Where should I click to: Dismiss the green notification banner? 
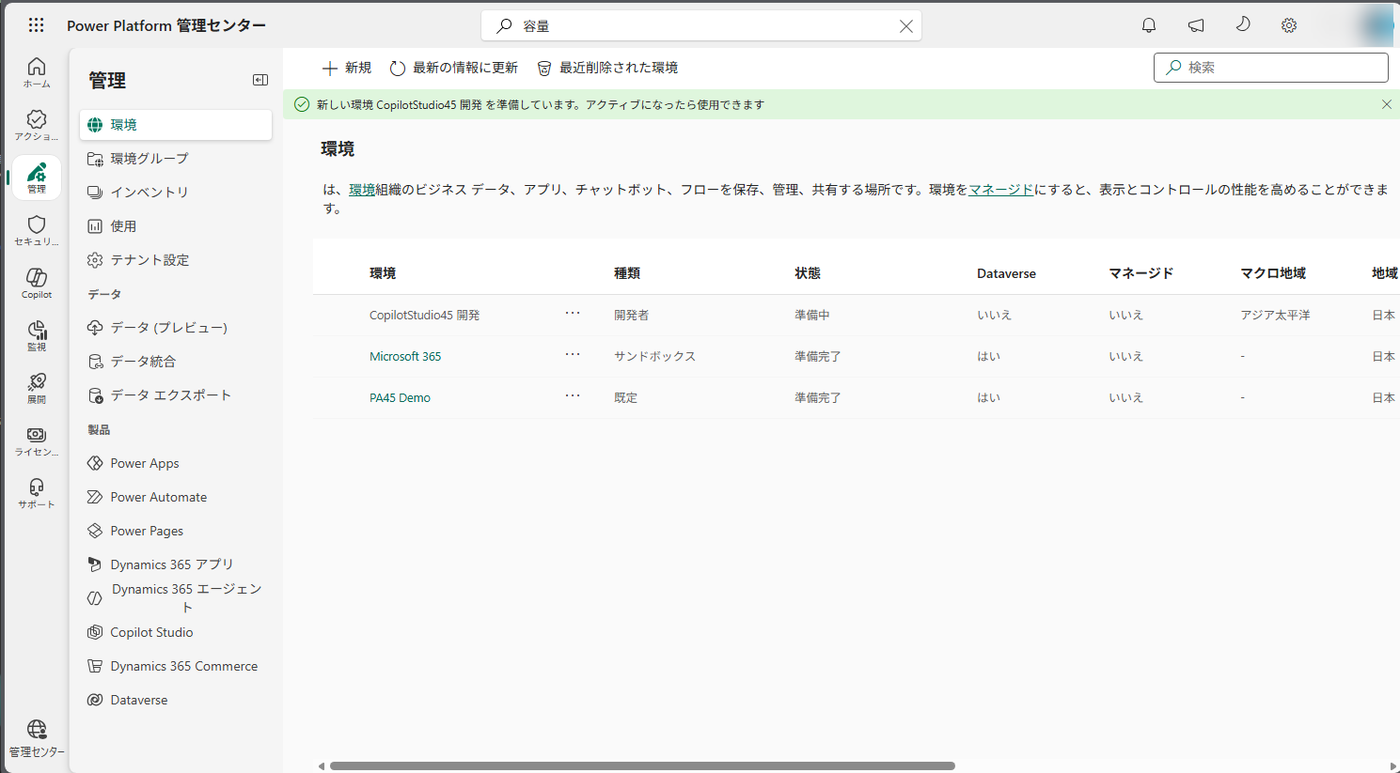[x=1386, y=104]
